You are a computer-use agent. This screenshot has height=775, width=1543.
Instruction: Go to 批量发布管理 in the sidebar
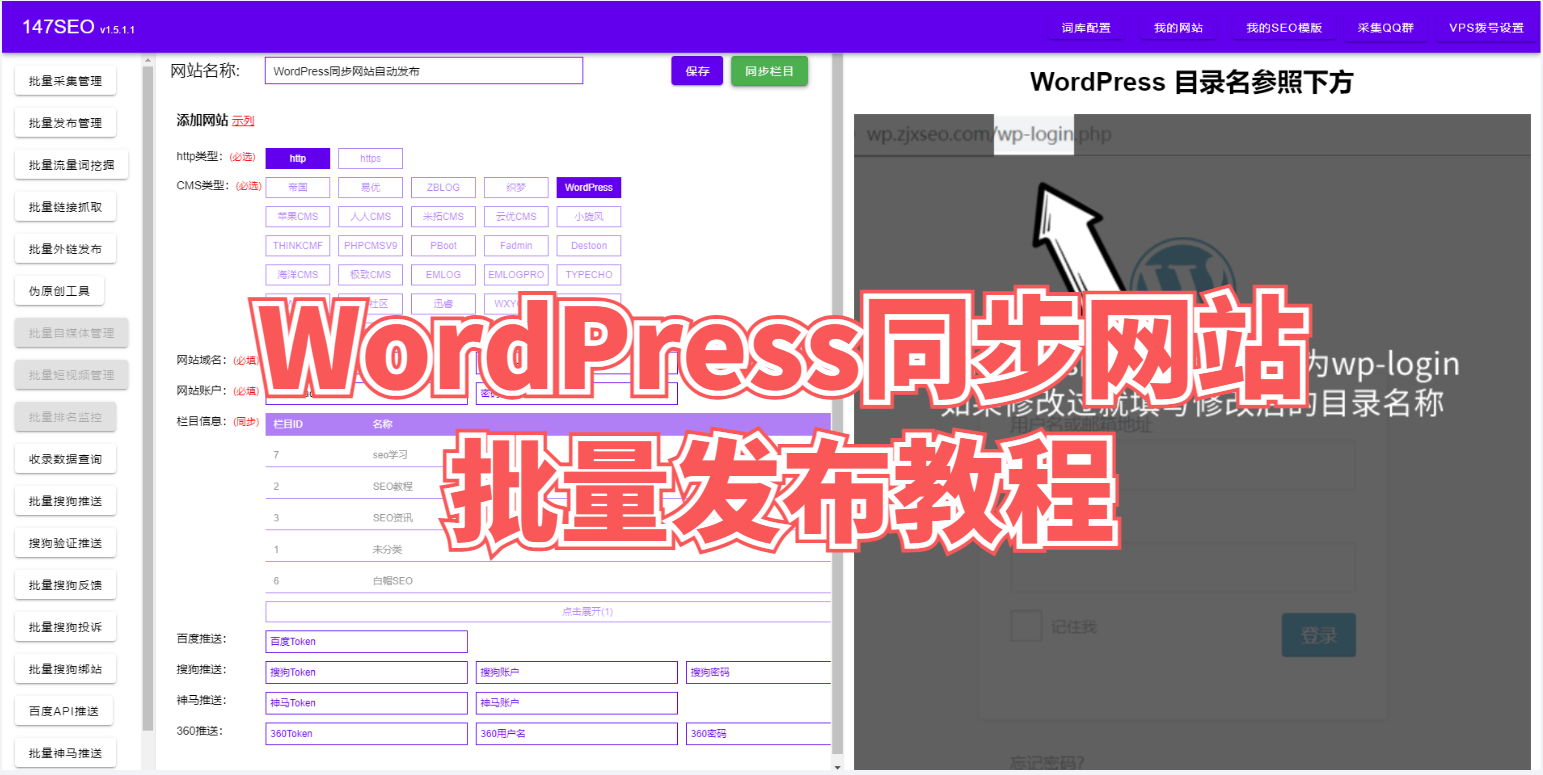(x=65, y=123)
